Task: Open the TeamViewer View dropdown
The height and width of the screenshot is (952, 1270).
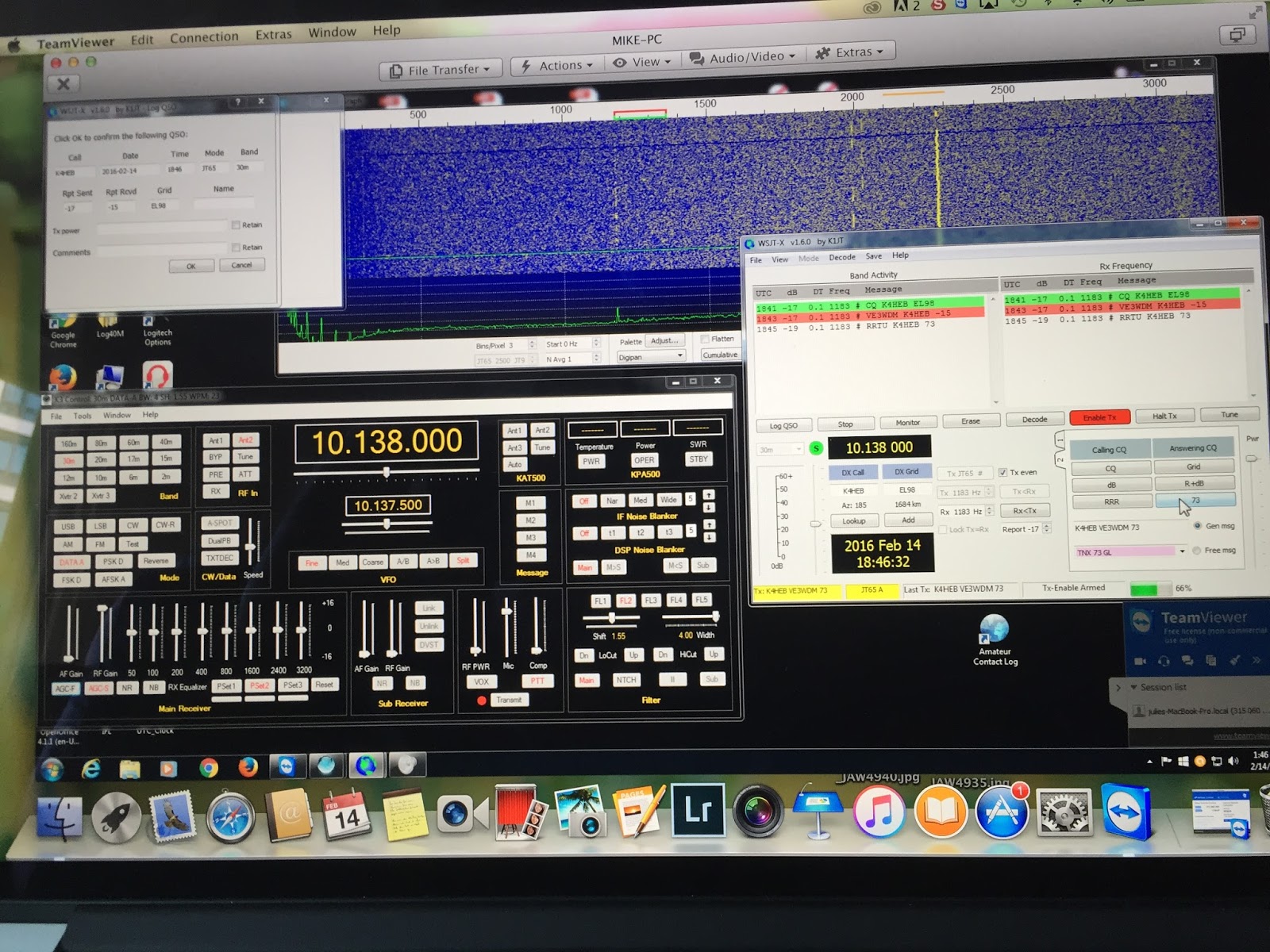Action: (641, 62)
